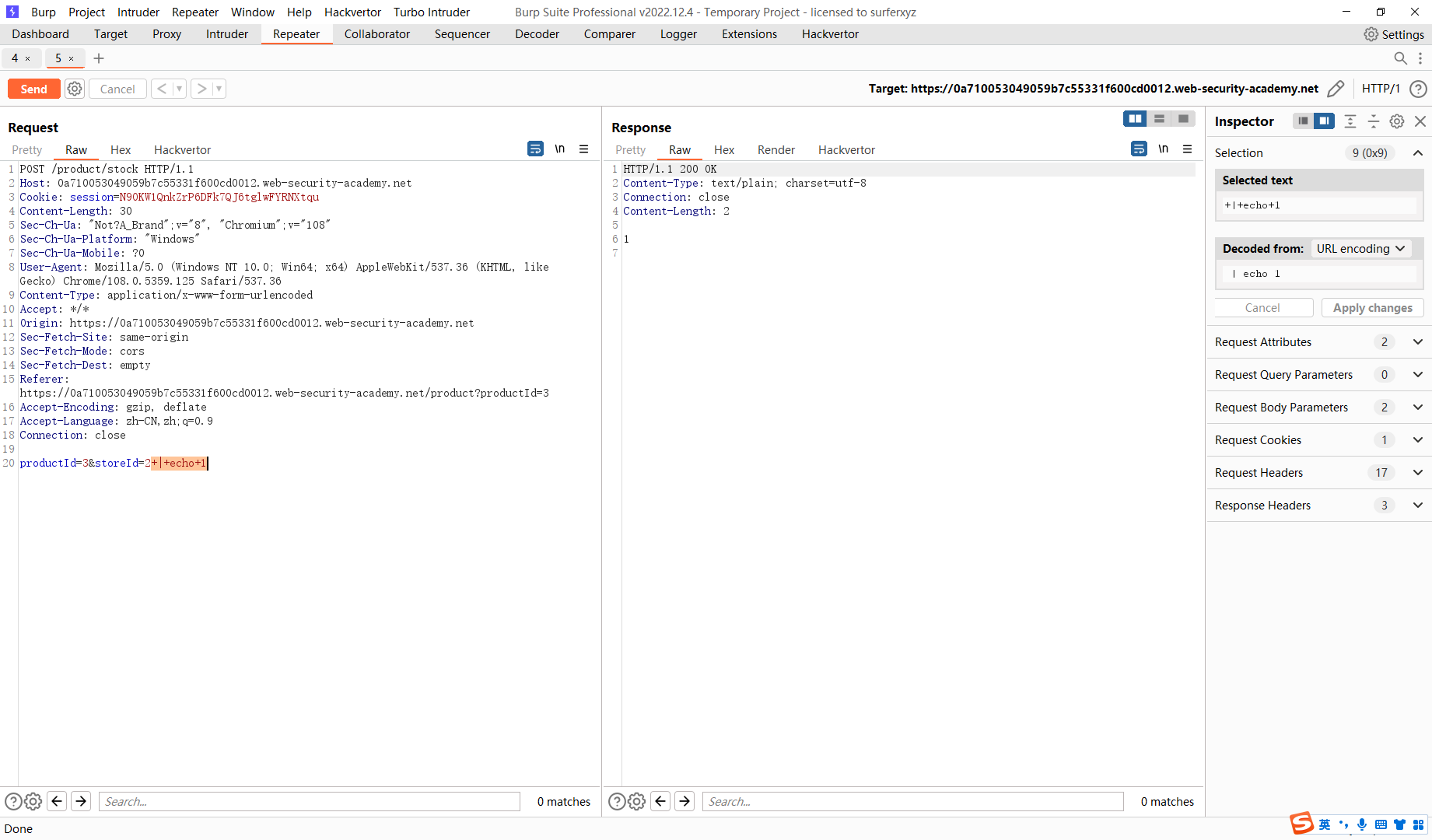The width and height of the screenshot is (1432, 840).
Task: Click the Sogou input method tray icon
Action: pos(1302,823)
